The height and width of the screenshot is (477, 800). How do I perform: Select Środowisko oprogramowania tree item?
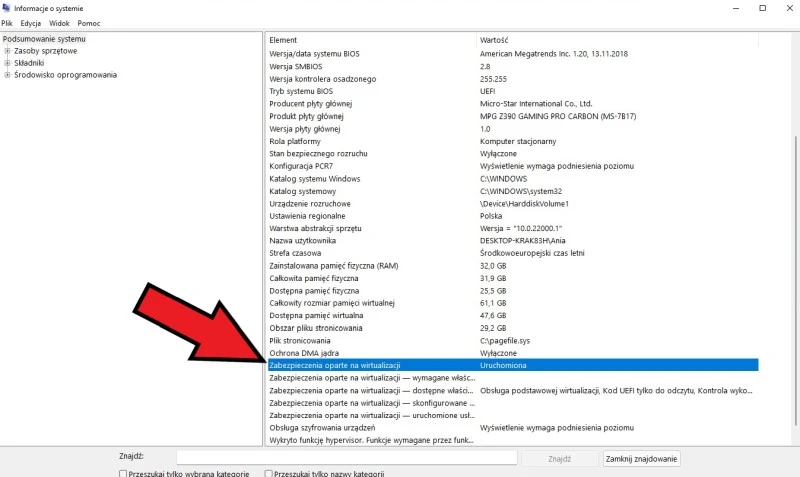coord(65,74)
